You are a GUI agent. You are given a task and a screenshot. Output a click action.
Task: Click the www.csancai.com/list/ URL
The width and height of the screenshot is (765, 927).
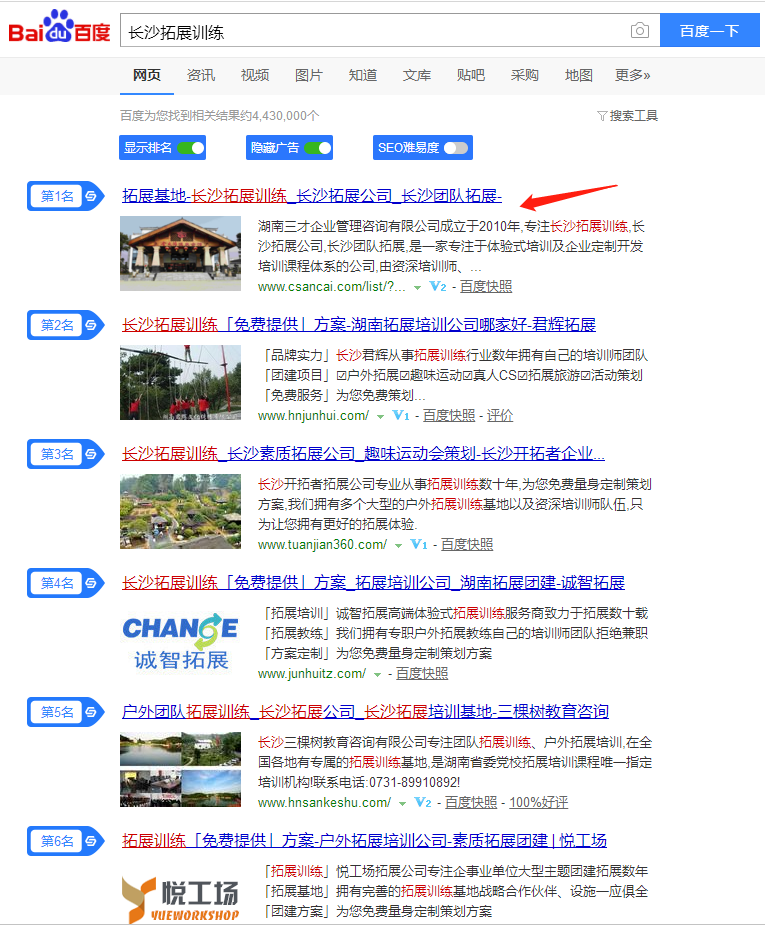[332, 287]
